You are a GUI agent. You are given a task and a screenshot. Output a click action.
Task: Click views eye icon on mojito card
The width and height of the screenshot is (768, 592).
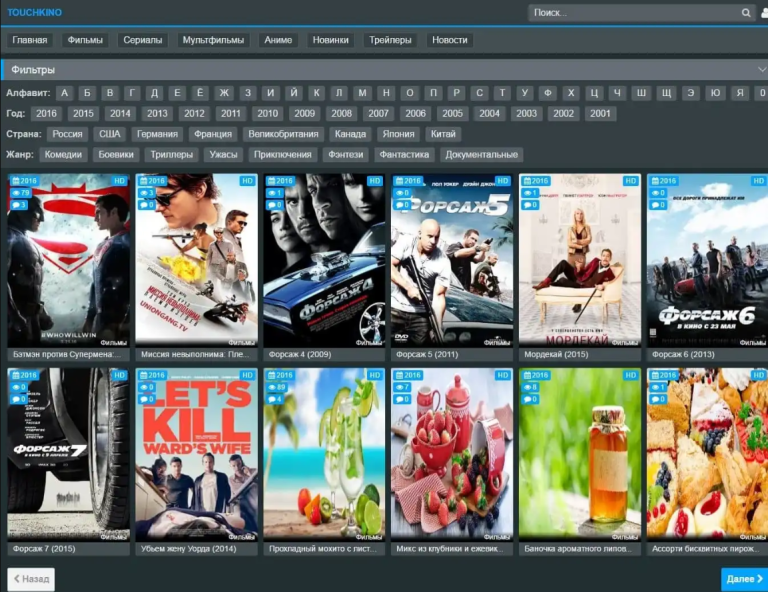(271, 387)
